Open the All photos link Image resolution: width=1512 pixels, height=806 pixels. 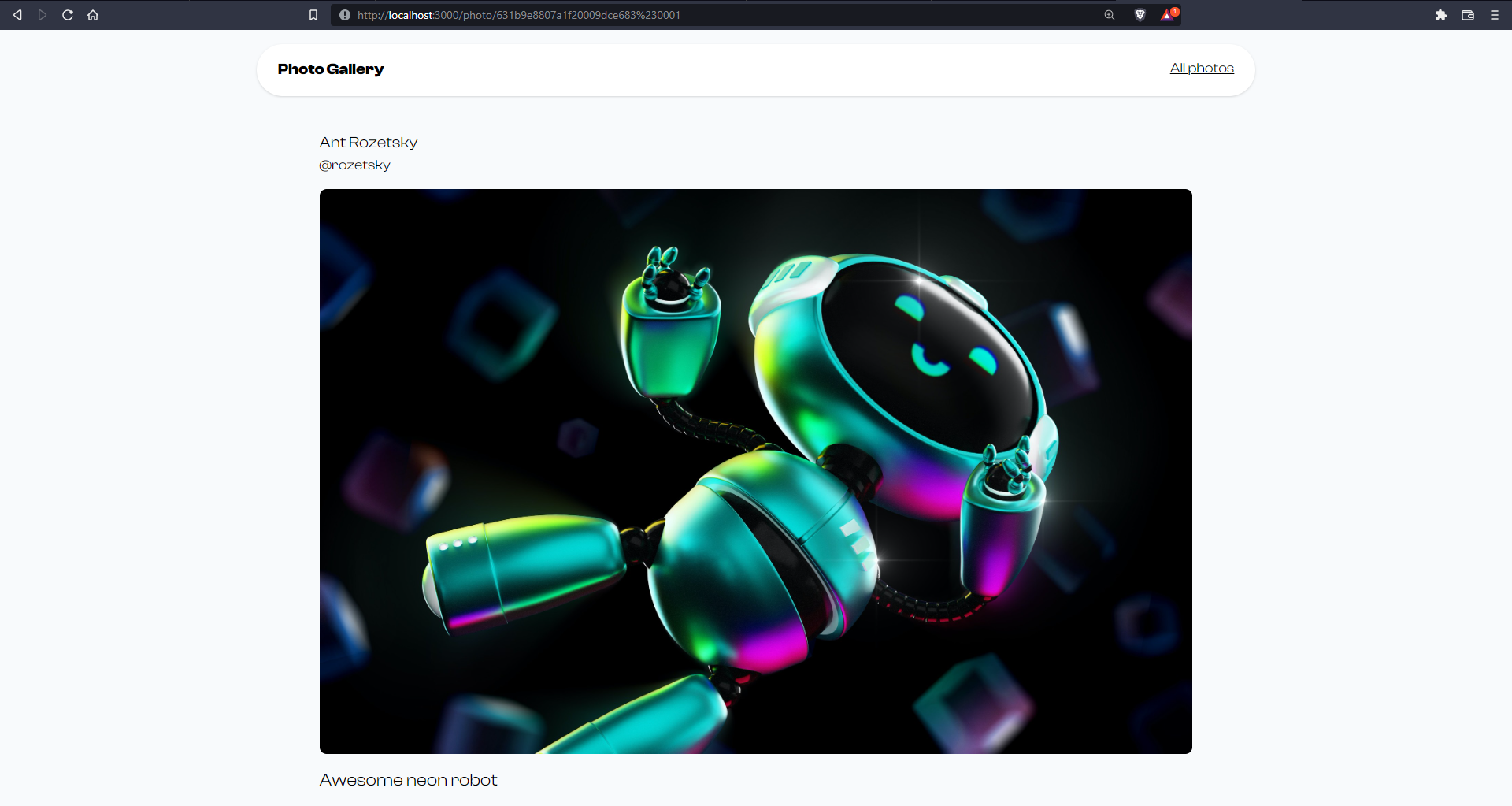pyautogui.click(x=1202, y=69)
